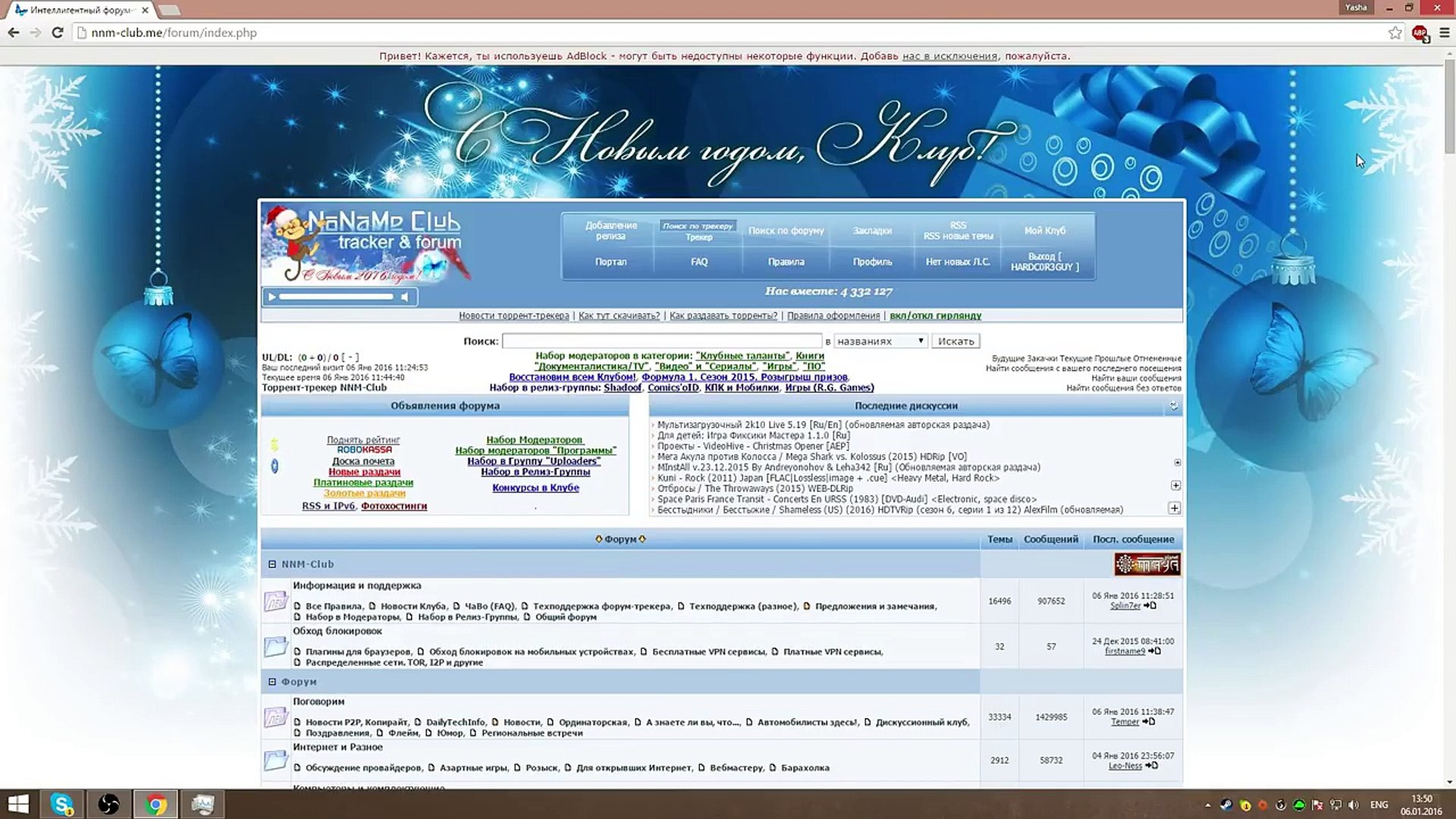Click the Новые раздачи link
Viewport: 1456px width, 819px height.
[364, 472]
